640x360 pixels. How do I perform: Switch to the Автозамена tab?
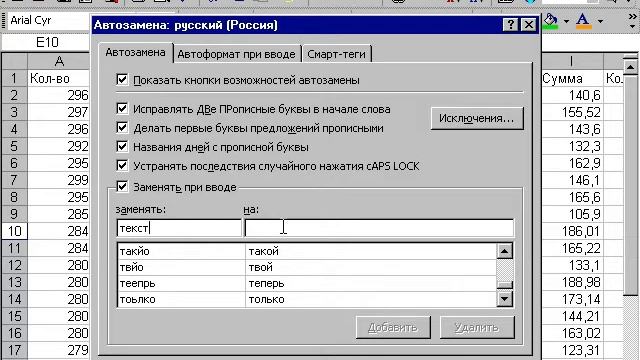pyautogui.click(x=136, y=53)
